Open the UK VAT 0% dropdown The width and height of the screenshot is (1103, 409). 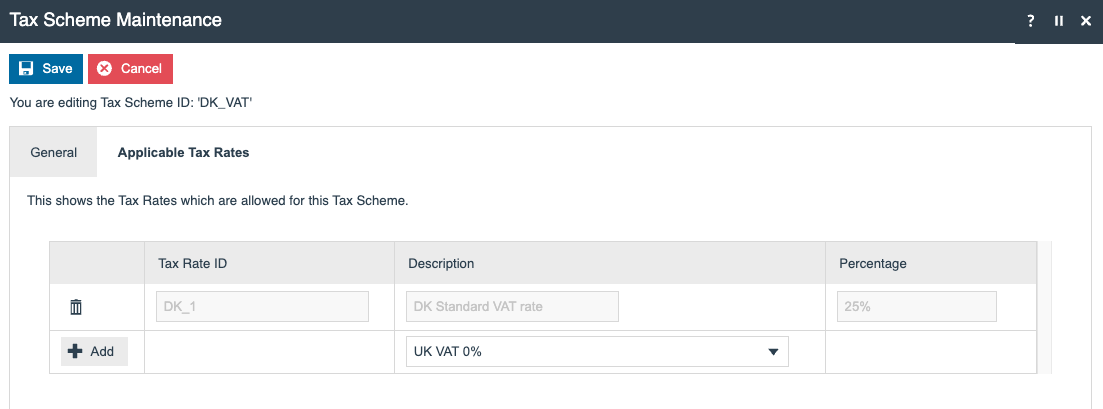(597, 351)
